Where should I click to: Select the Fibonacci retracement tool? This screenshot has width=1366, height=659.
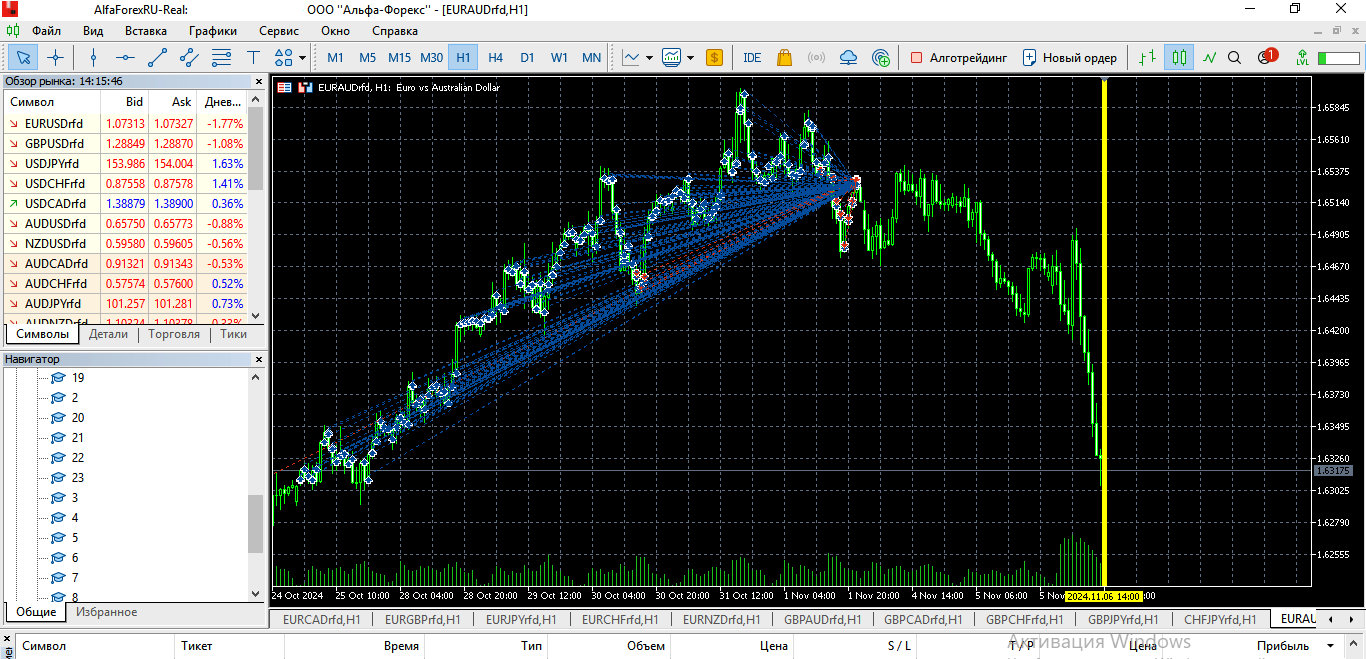pyautogui.click(x=221, y=57)
